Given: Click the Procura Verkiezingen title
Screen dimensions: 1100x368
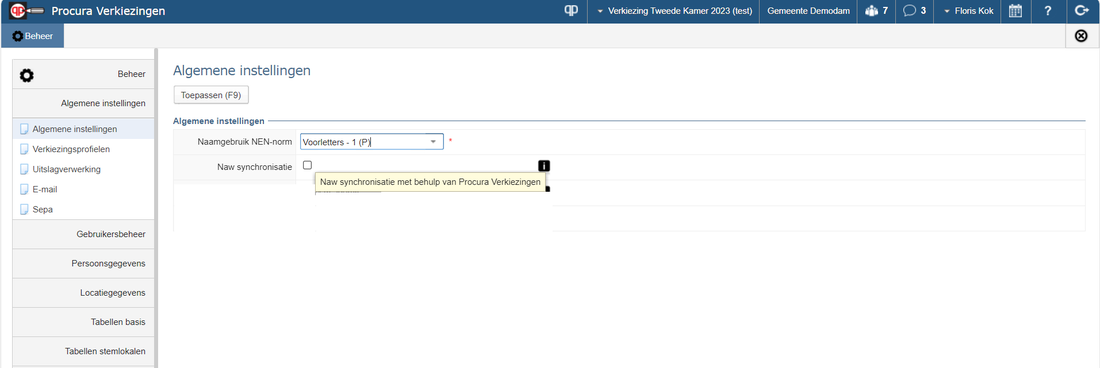Looking at the screenshot, I should [x=109, y=11].
